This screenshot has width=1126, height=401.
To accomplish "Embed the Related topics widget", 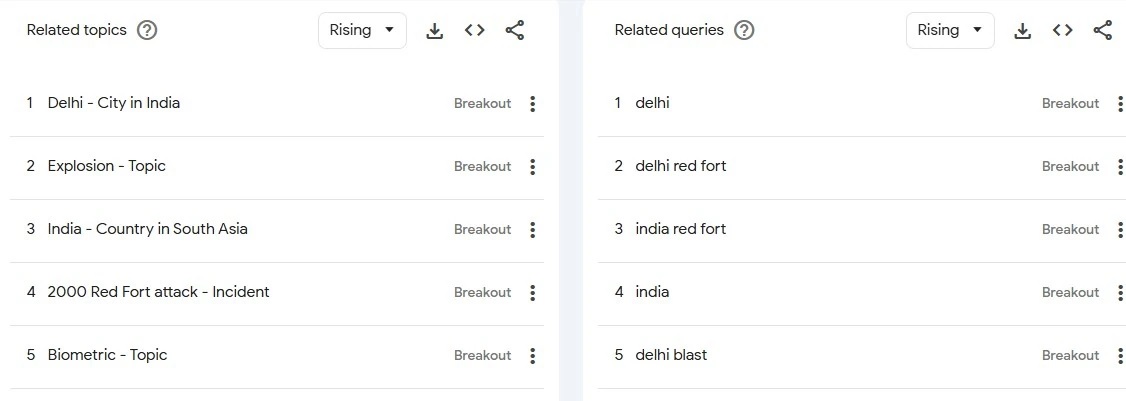I will click(475, 30).
